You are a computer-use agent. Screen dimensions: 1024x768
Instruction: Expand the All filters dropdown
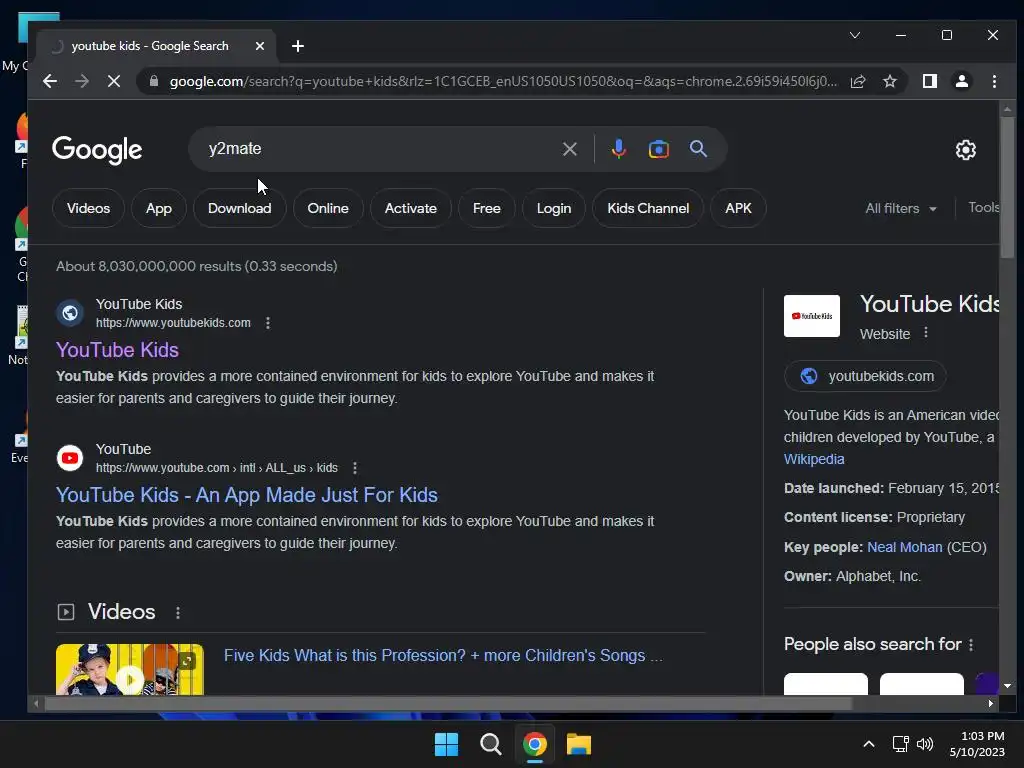click(x=901, y=208)
